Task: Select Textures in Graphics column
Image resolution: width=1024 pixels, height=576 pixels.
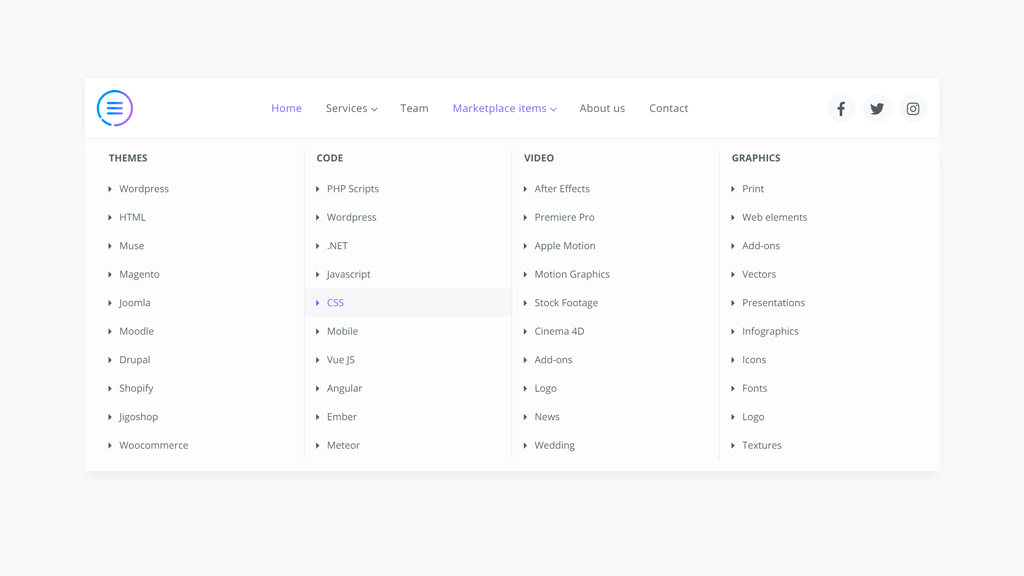Action: click(x=762, y=446)
